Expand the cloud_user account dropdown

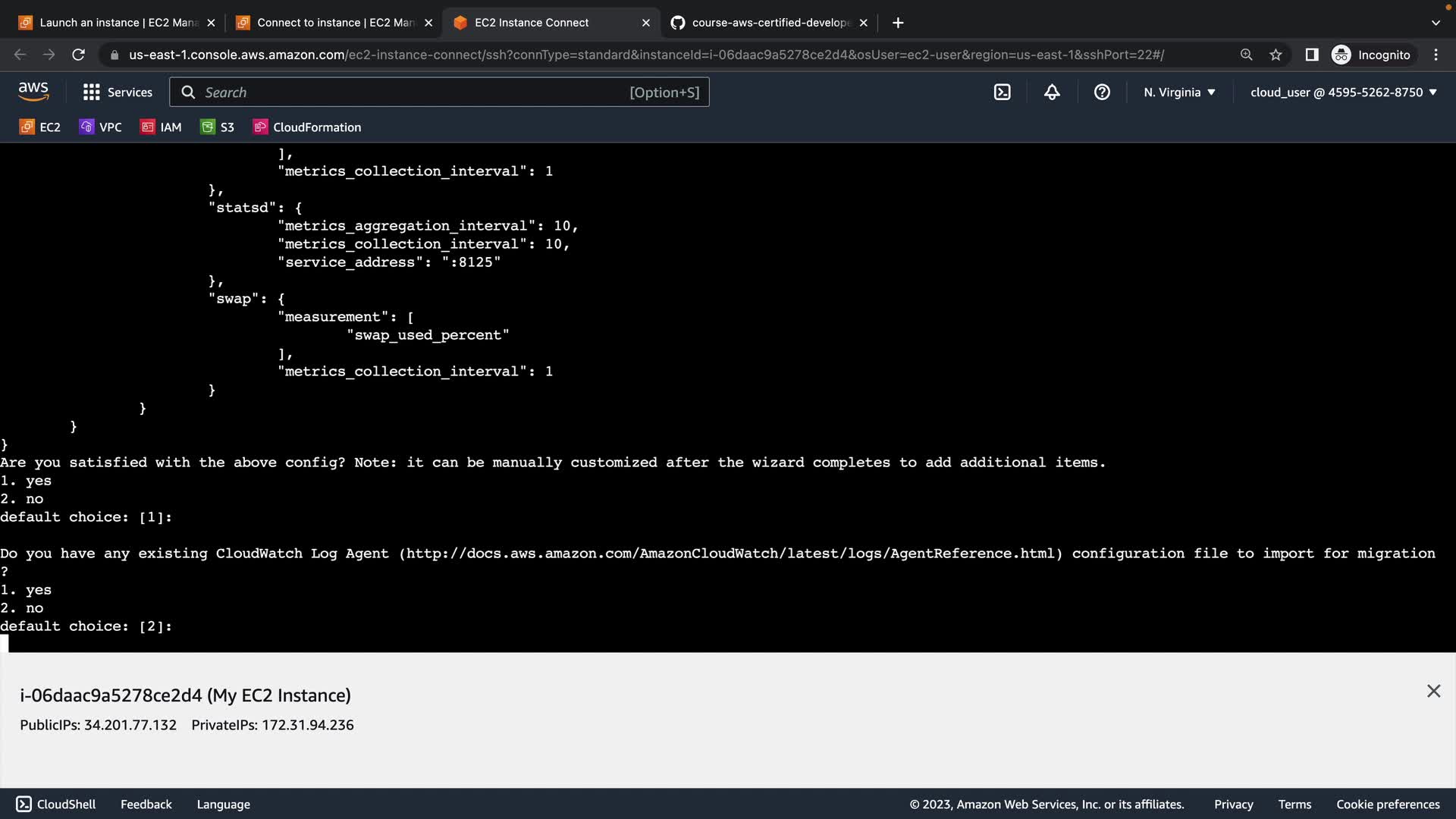[1343, 93]
